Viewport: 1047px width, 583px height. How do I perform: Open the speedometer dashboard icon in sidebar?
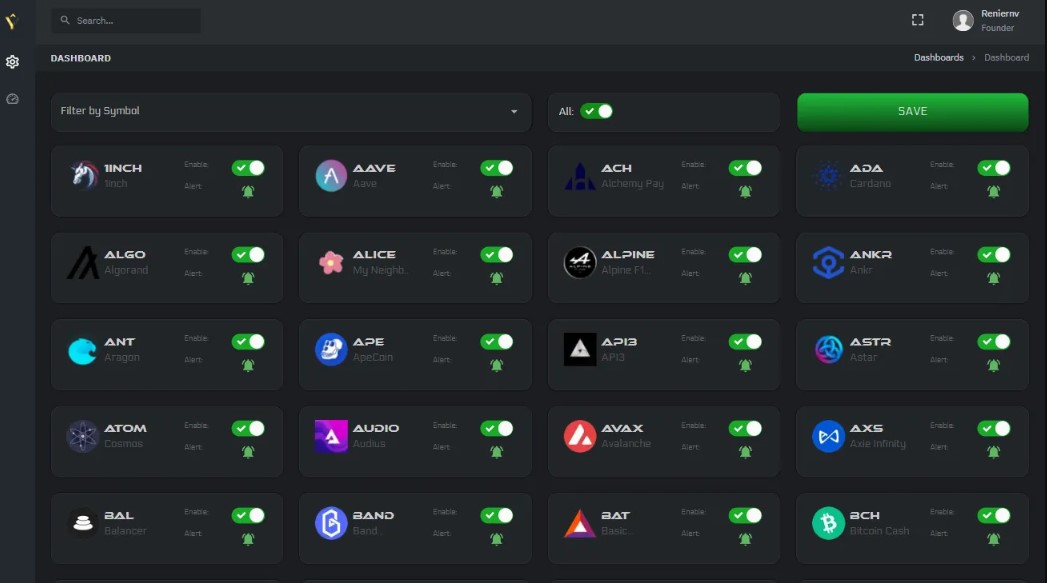12,99
